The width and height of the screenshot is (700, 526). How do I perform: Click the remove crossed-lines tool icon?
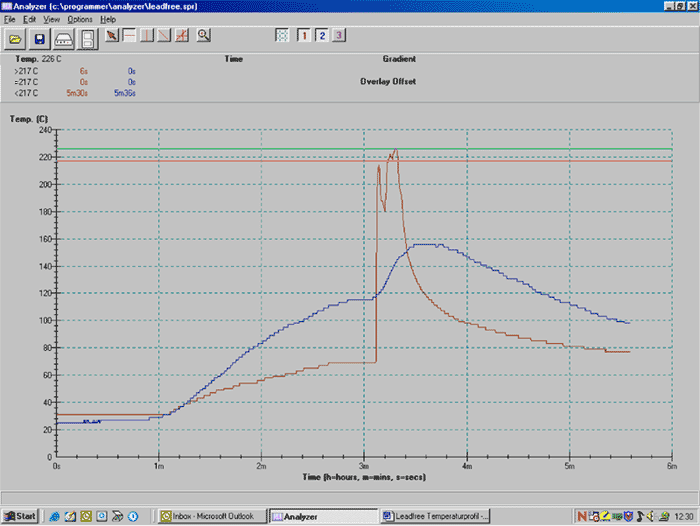tap(182, 35)
